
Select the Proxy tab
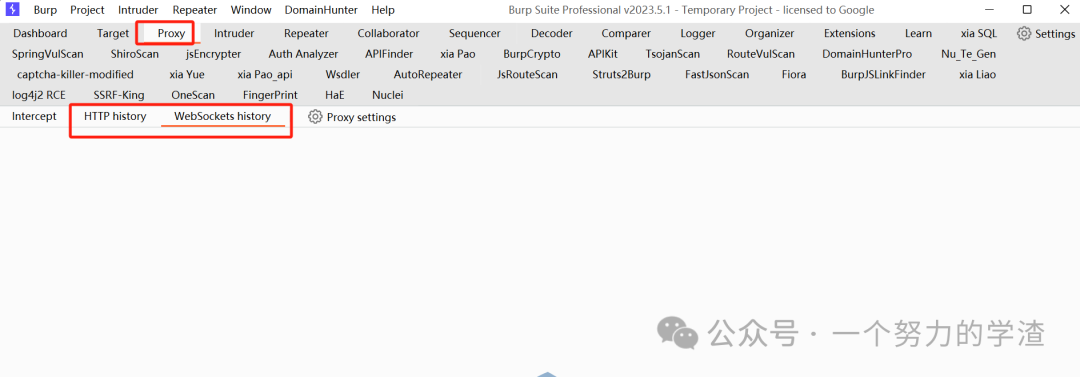point(171,33)
